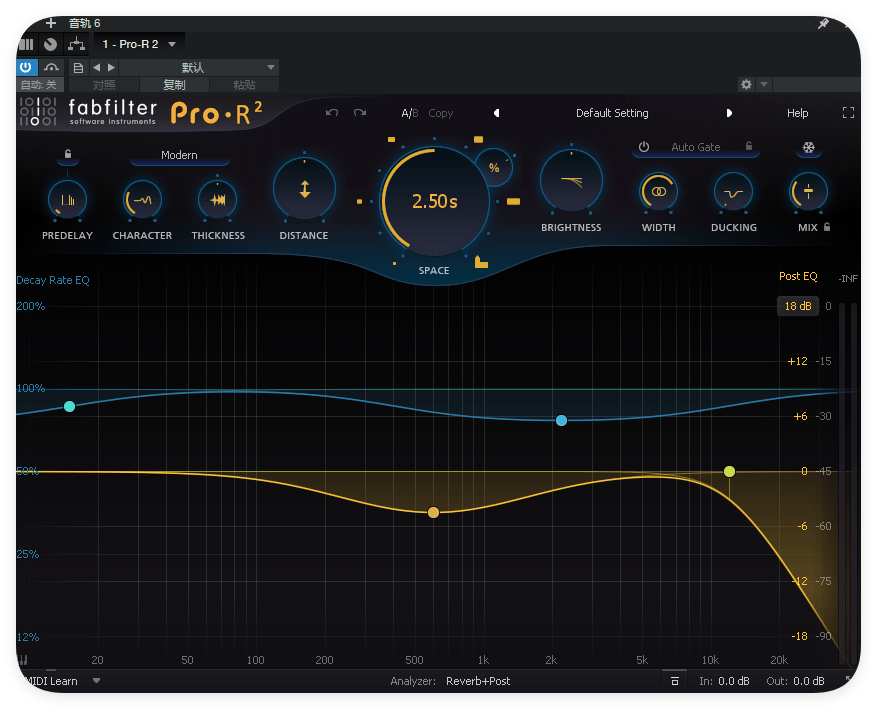Toggle the A/B state switch
The width and height of the screenshot is (877, 709).
pyautogui.click(x=409, y=114)
